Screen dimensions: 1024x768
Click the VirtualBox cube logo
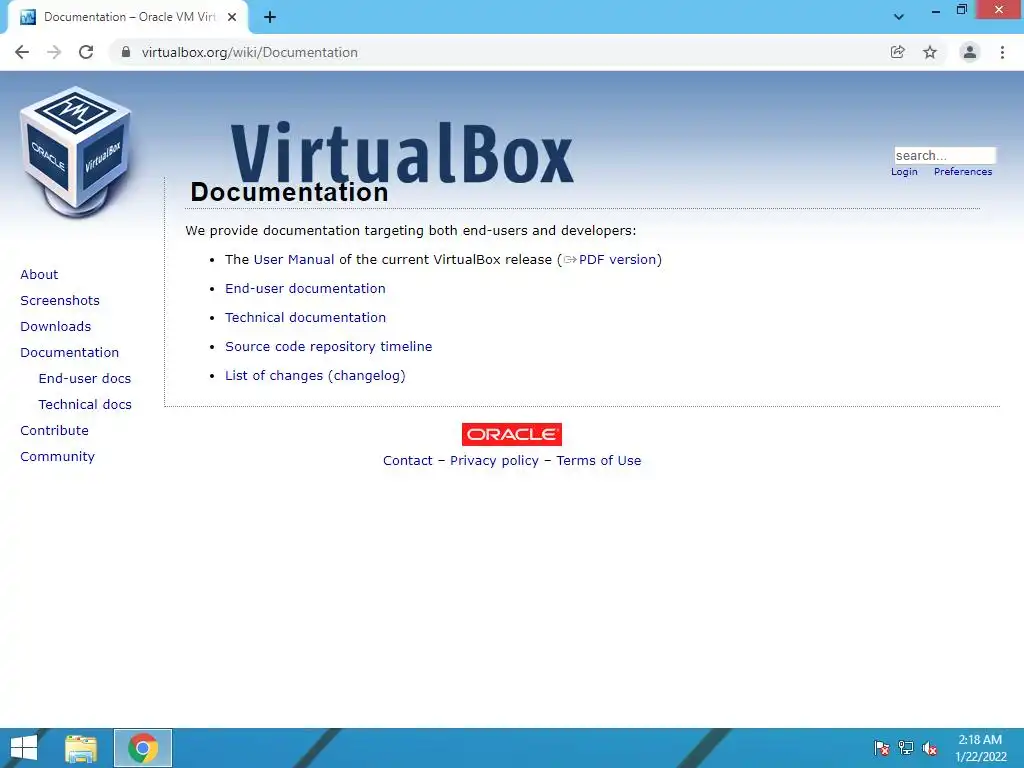click(x=76, y=152)
